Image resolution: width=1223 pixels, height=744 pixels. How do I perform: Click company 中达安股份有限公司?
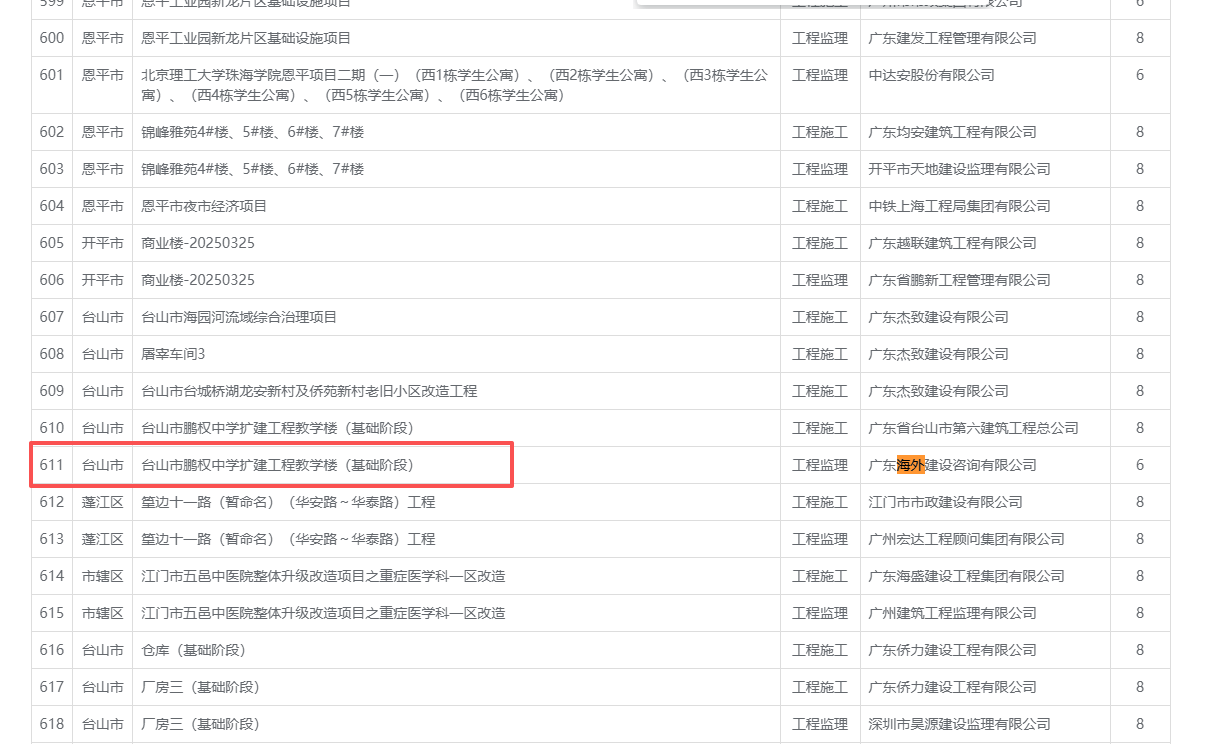(x=931, y=75)
